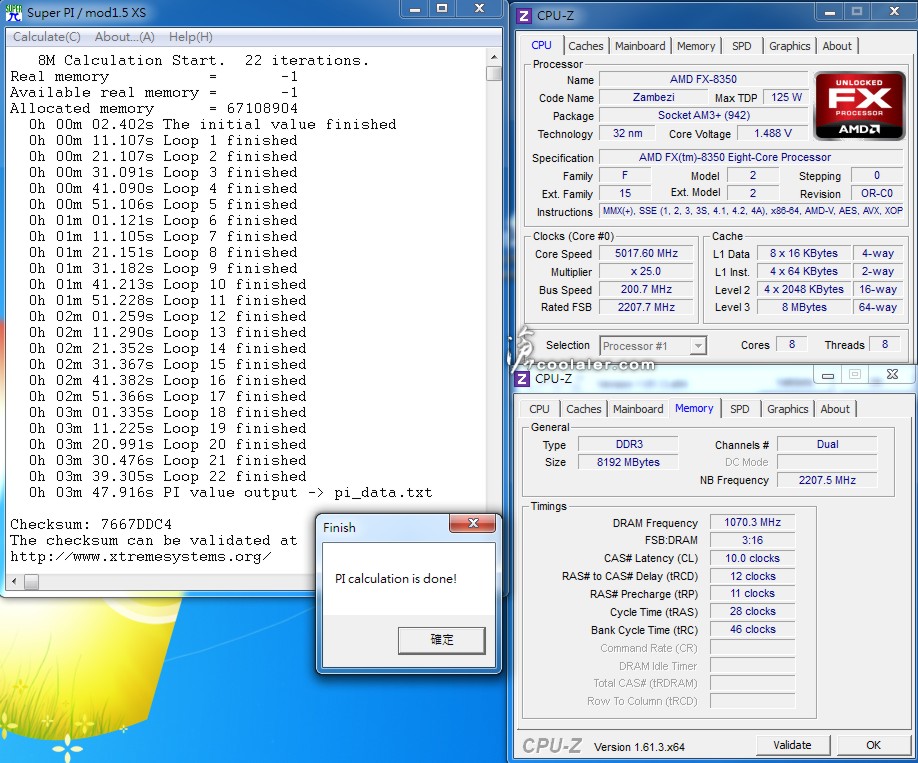Click the Checksum: 7667DDC4 line in Super PI
This screenshot has height=763, width=918.
pos(91,524)
